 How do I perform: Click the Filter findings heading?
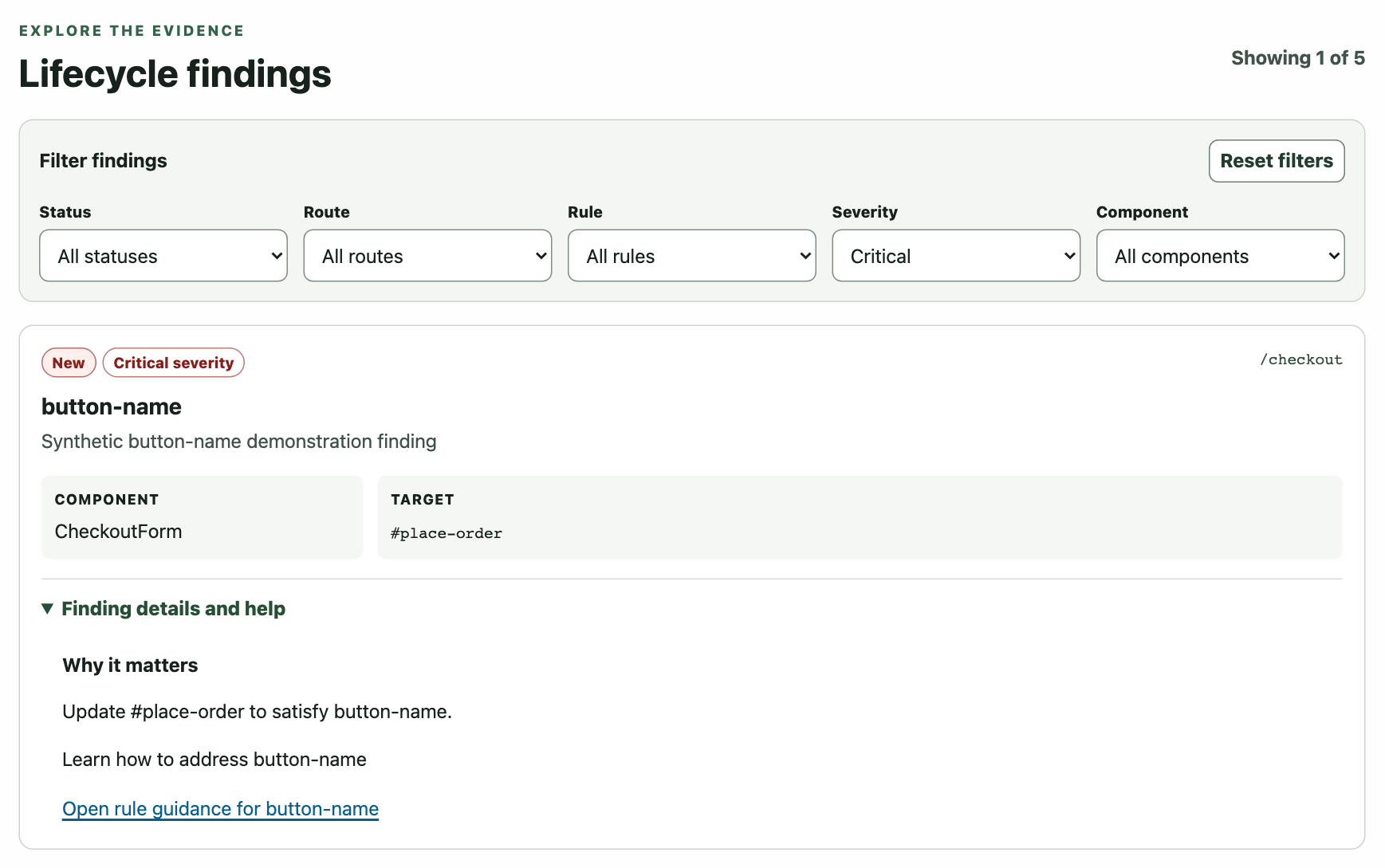coord(104,161)
